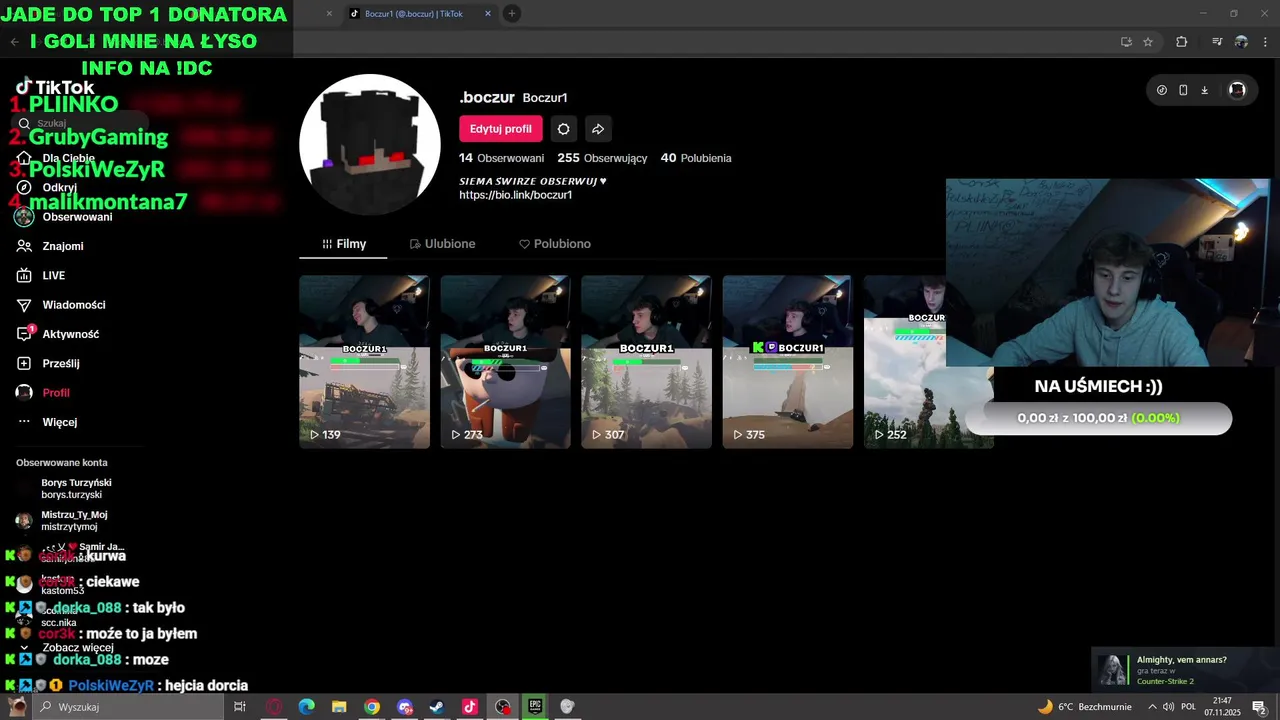Open Wiadomości messages
This screenshot has width=1280, height=720.
73,305
